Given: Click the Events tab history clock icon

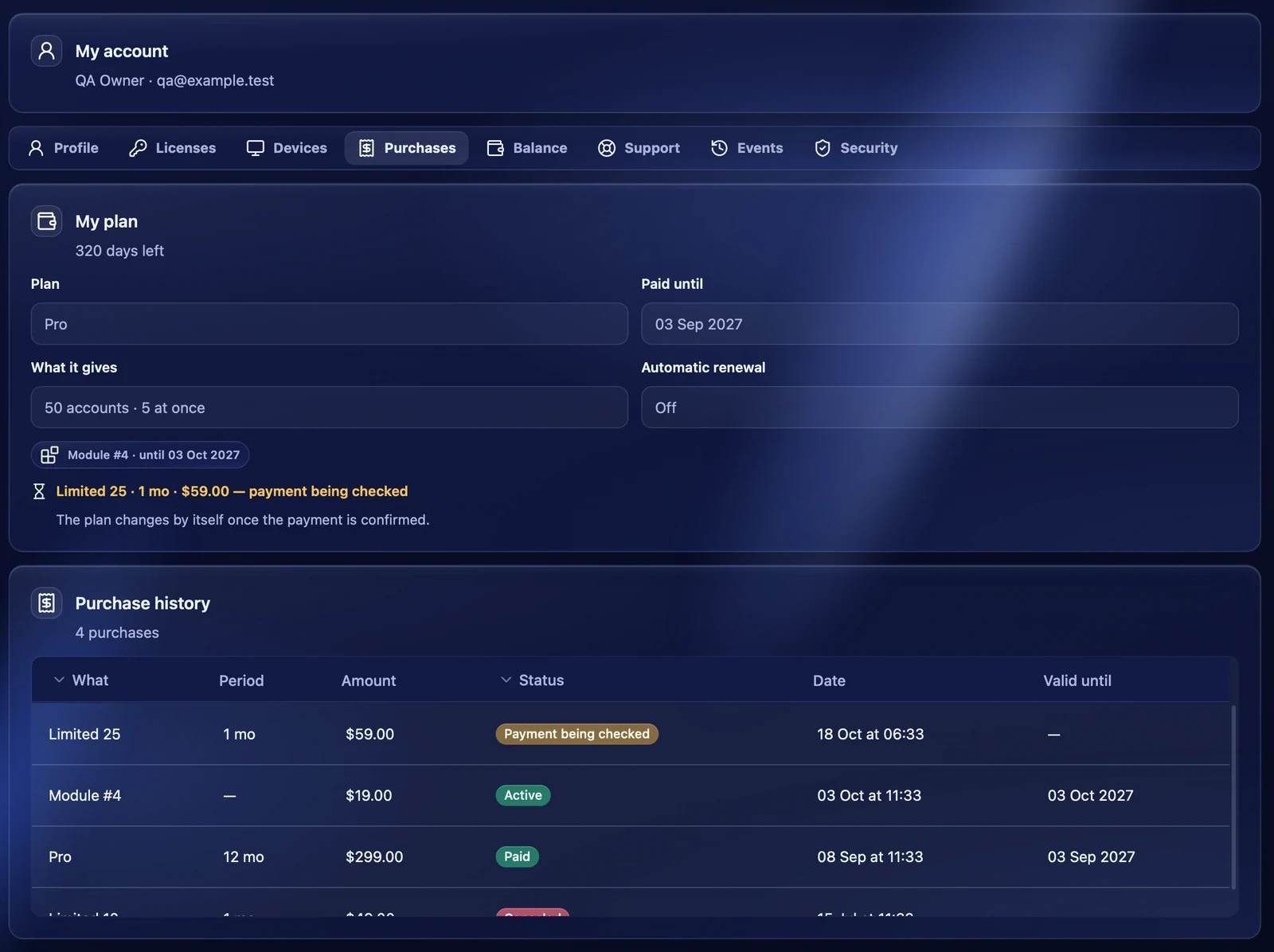Looking at the screenshot, I should tap(719, 148).
